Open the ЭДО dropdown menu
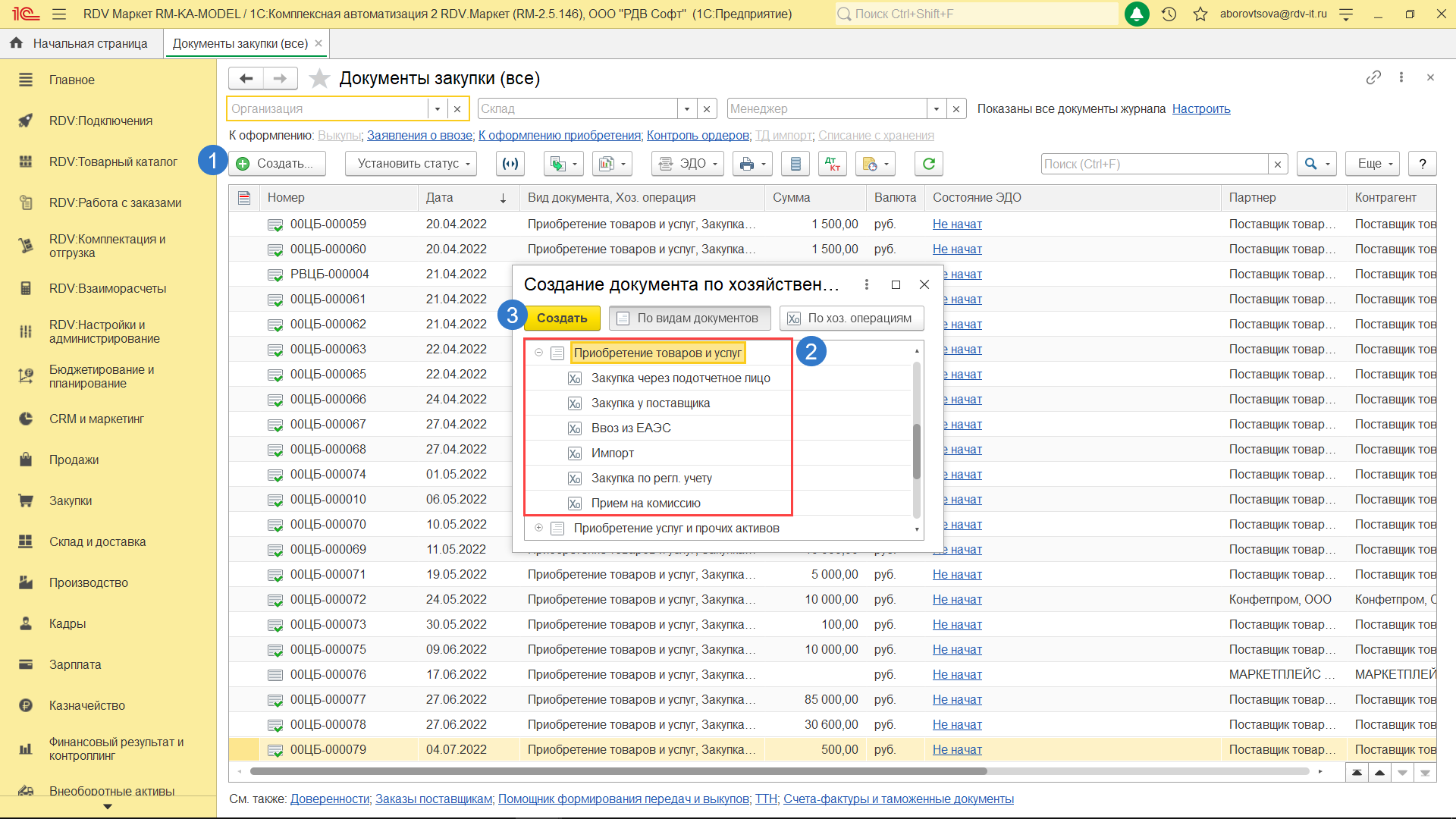Screen dimensions: 1456x819 point(688,164)
